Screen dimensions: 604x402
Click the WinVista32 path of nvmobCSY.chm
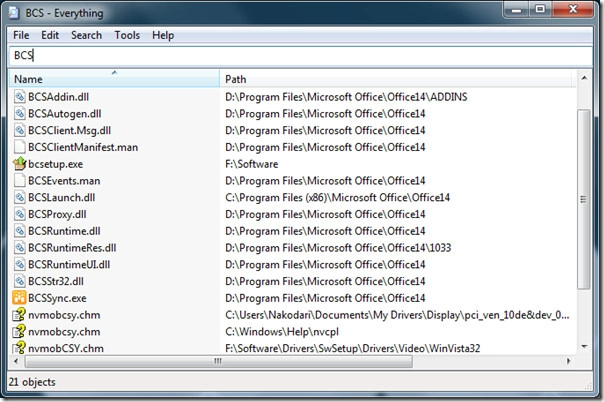pyautogui.click(x=352, y=348)
